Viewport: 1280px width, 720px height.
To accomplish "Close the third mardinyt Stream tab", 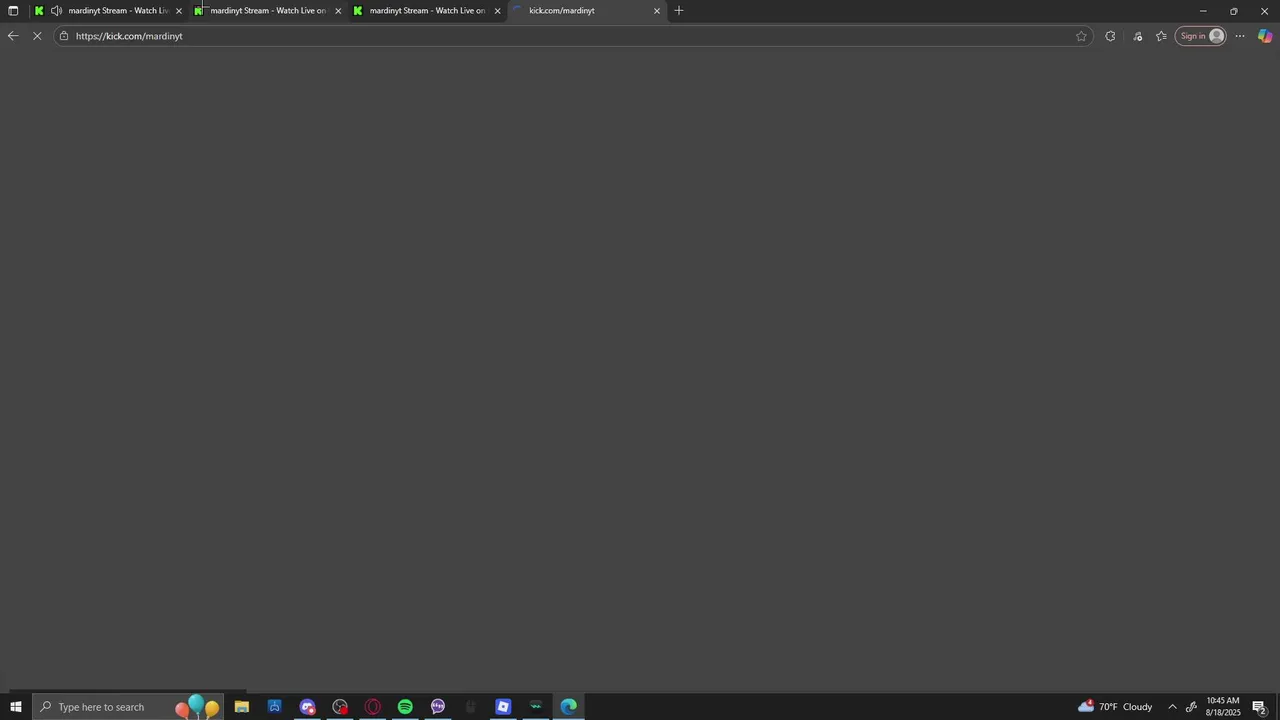I will click(497, 11).
